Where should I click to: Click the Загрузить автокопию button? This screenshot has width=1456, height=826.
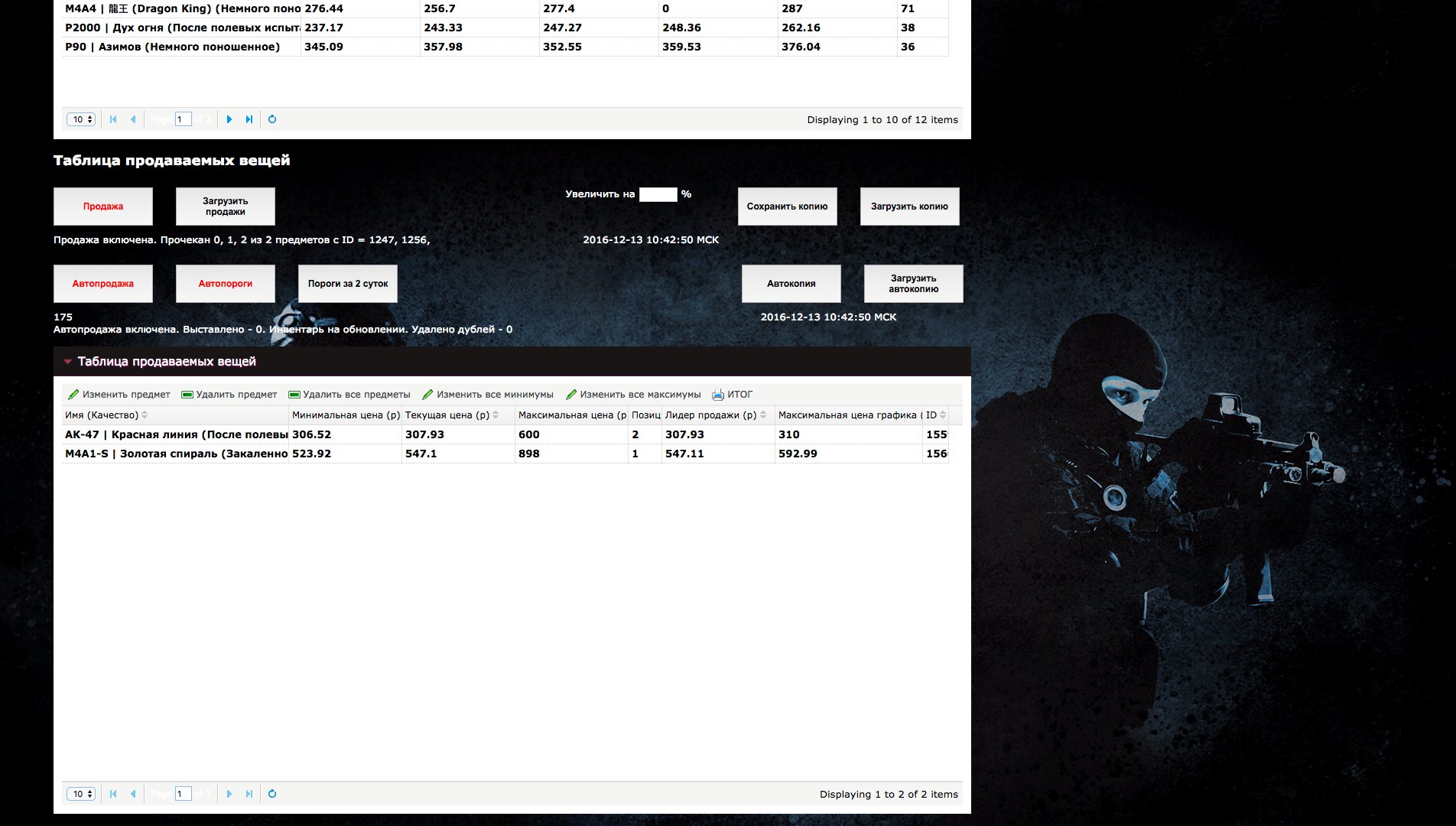(x=913, y=284)
